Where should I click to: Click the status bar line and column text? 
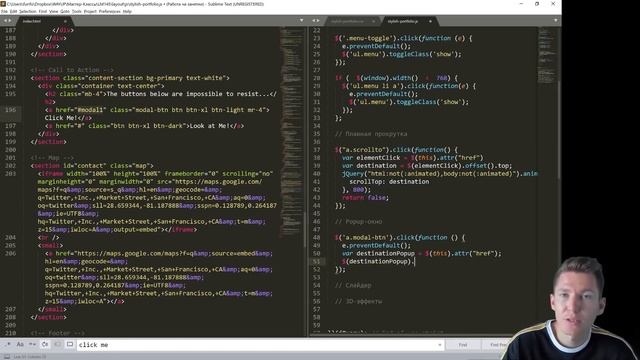[30, 357]
